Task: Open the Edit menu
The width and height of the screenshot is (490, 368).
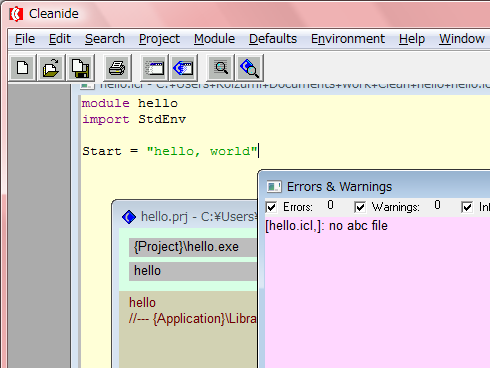Action: click(x=60, y=39)
